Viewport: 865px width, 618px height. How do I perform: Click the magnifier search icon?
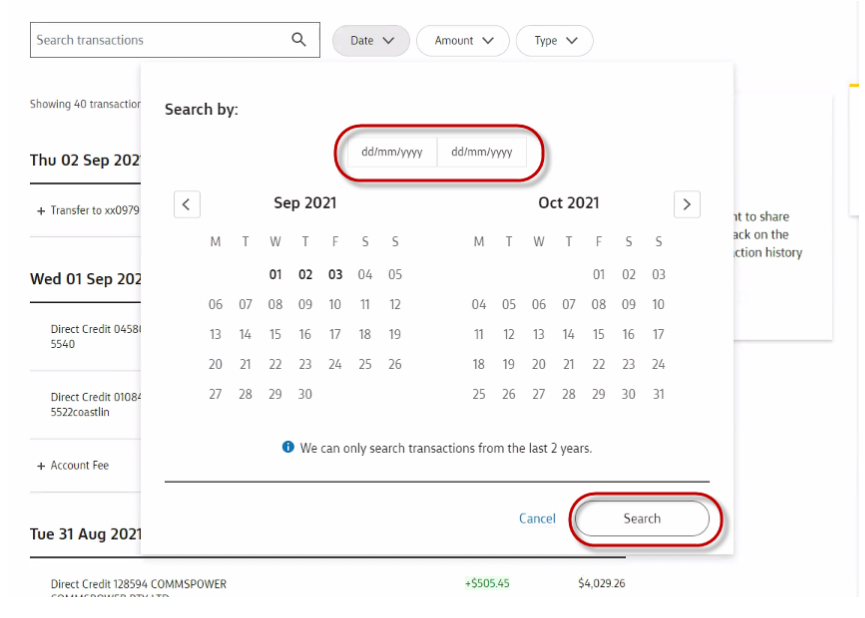pyautogui.click(x=298, y=40)
